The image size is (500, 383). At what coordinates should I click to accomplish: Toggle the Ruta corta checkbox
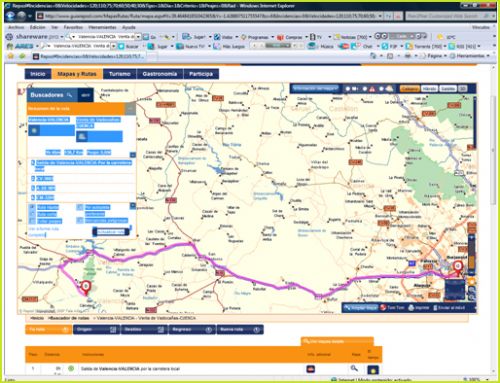32,214
